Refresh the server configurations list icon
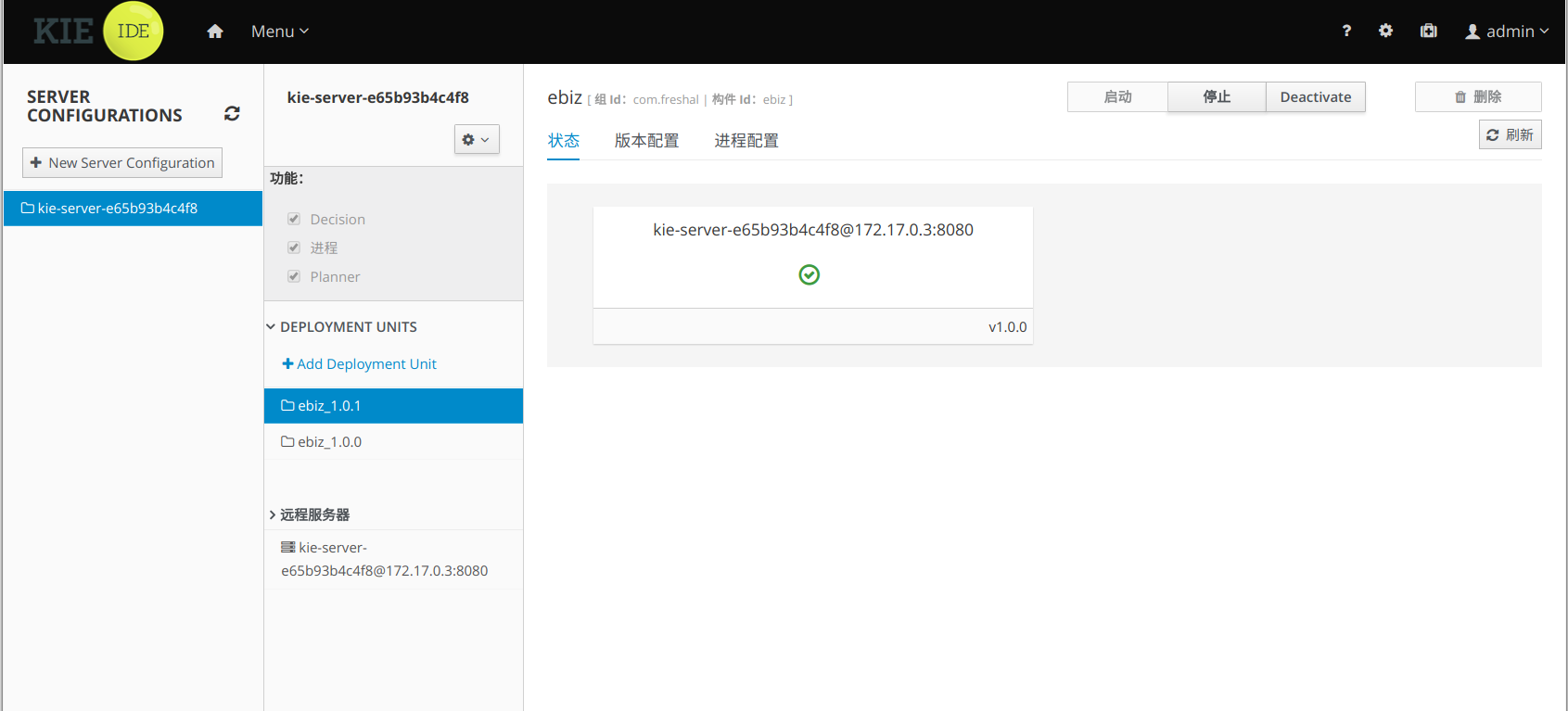 point(232,113)
